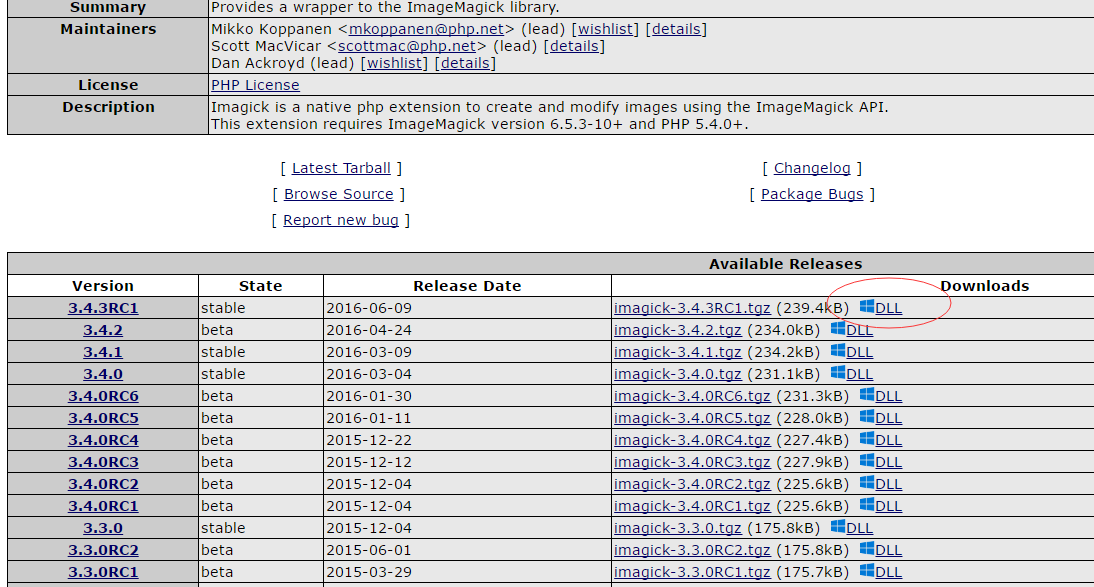Click Report new bug link

point(340,220)
